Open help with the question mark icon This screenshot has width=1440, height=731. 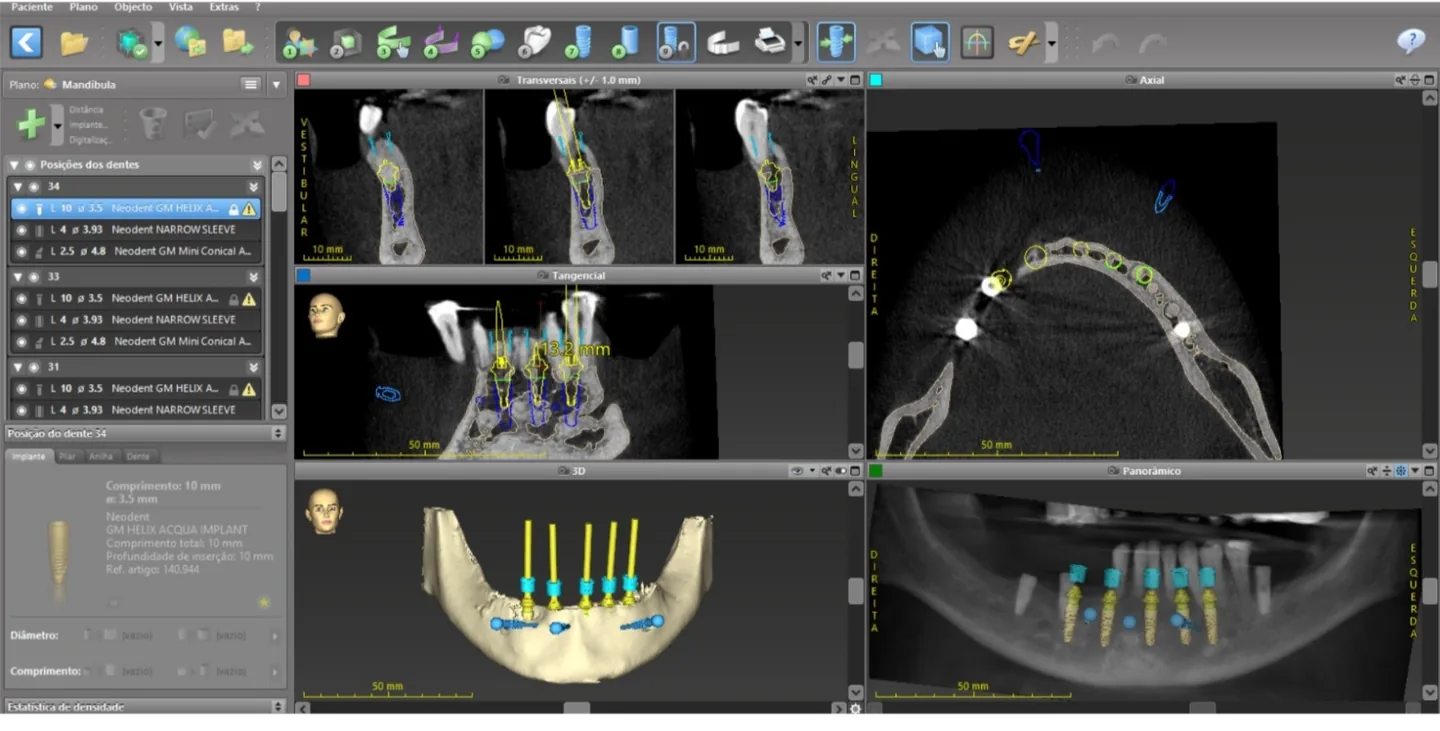[x=1411, y=42]
